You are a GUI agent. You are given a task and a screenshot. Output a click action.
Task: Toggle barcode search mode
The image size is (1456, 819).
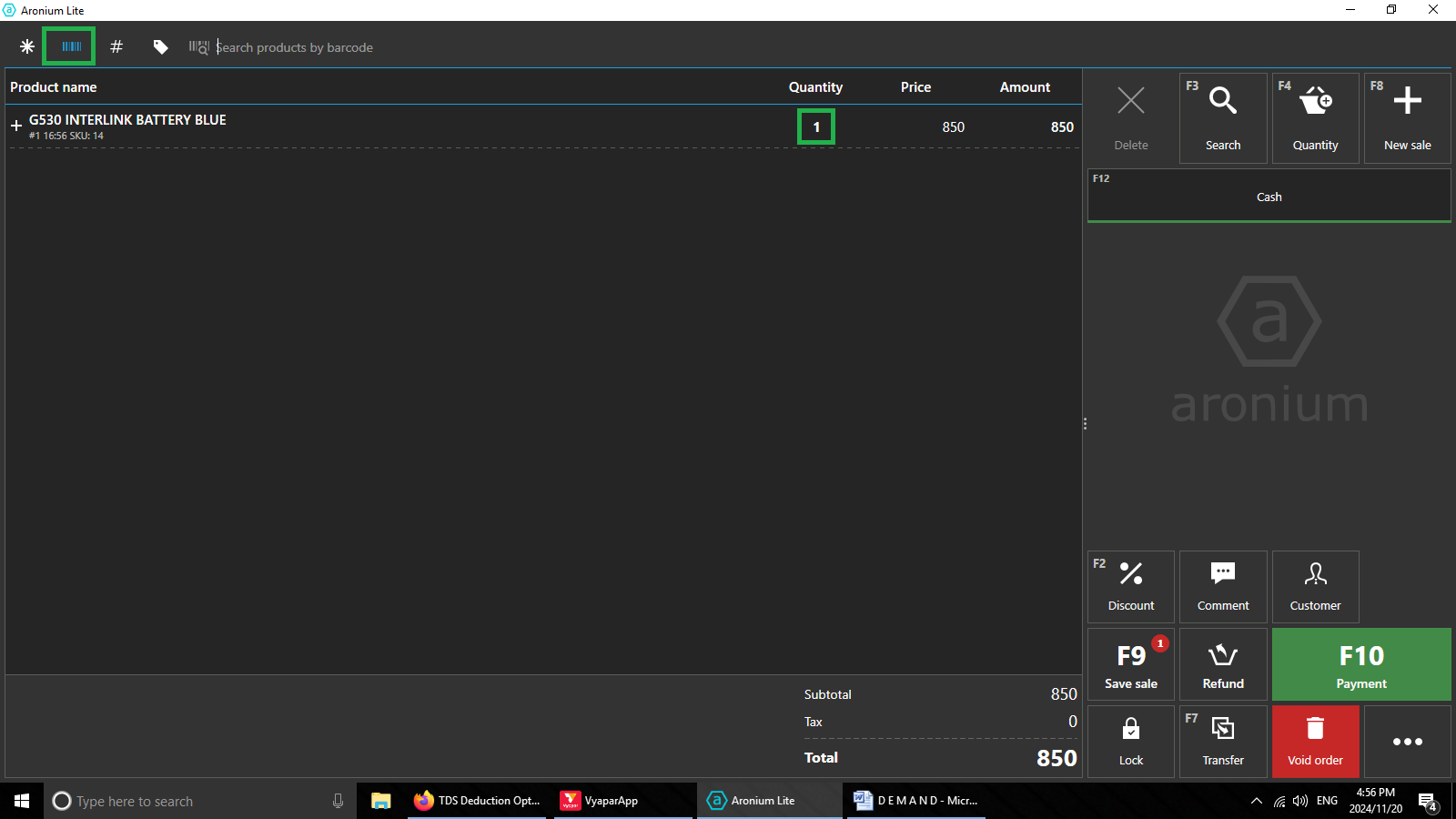pyautogui.click(x=70, y=46)
